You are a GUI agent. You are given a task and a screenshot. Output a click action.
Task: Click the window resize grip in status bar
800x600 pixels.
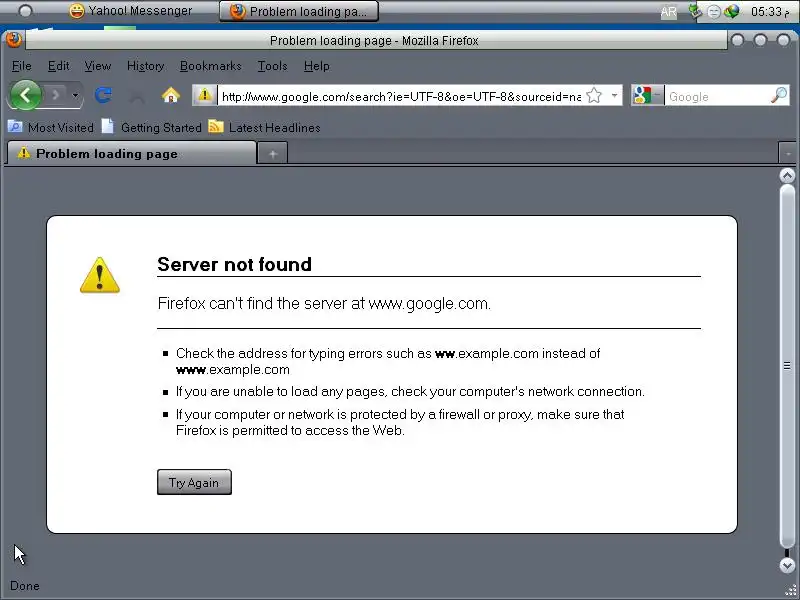click(790, 590)
